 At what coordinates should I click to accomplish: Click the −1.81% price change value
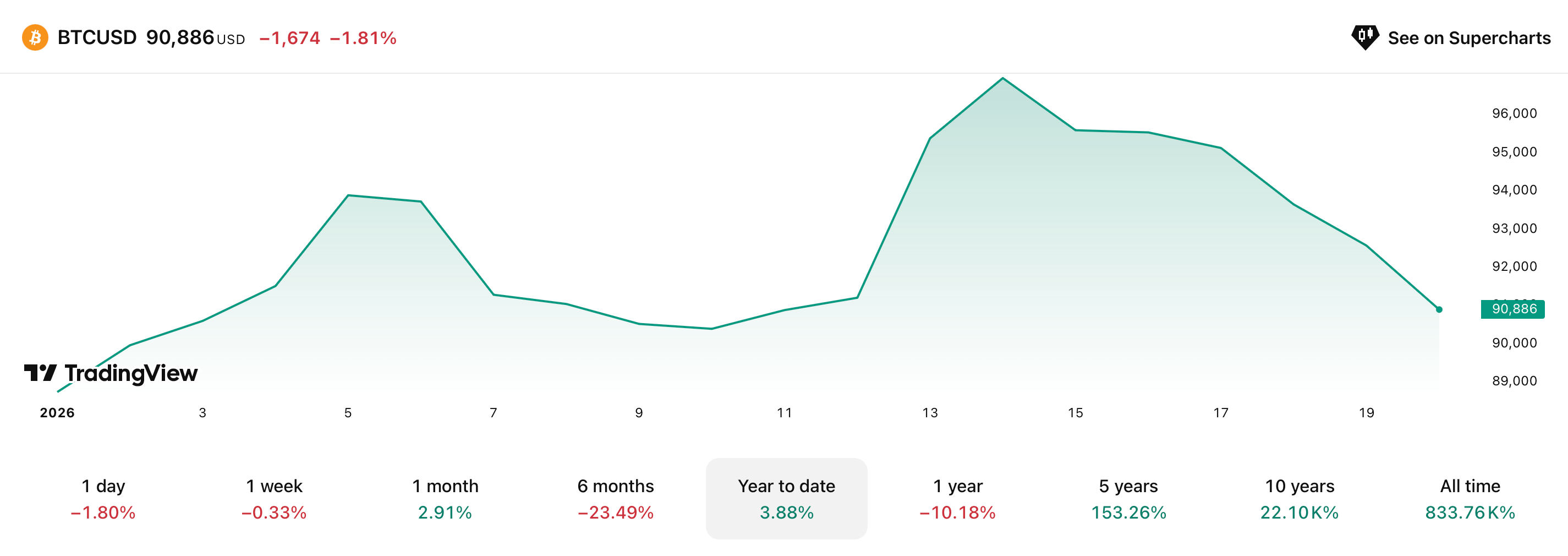(x=363, y=39)
